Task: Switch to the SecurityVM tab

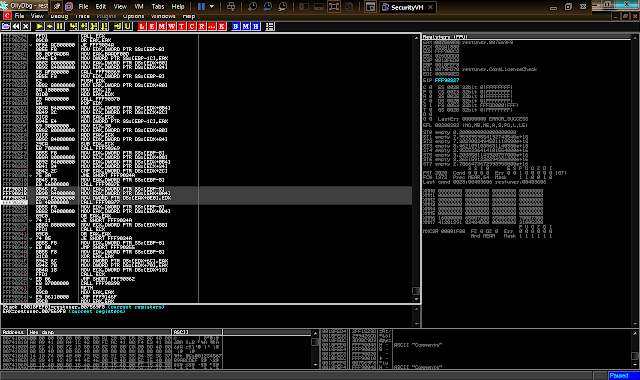Action: pyautogui.click(x=407, y=7)
